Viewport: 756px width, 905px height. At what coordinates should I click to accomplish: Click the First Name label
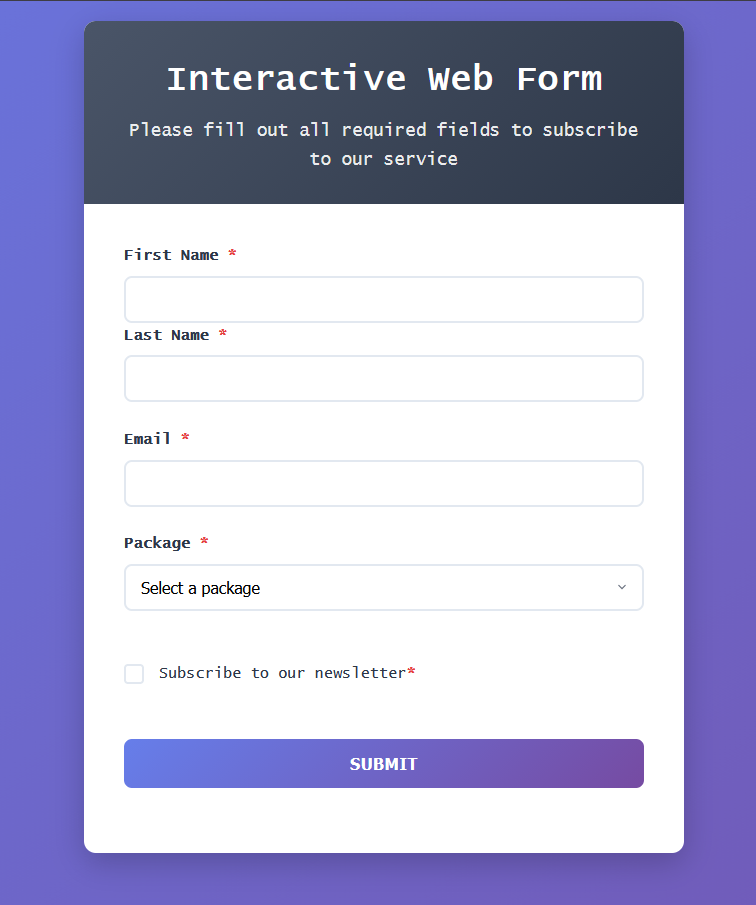click(x=170, y=255)
